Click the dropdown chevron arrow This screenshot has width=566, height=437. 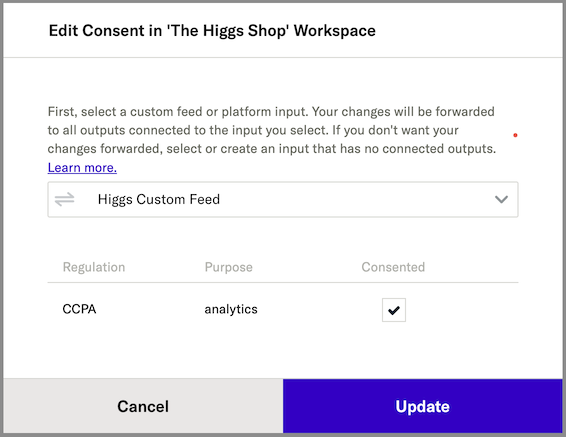coord(501,199)
